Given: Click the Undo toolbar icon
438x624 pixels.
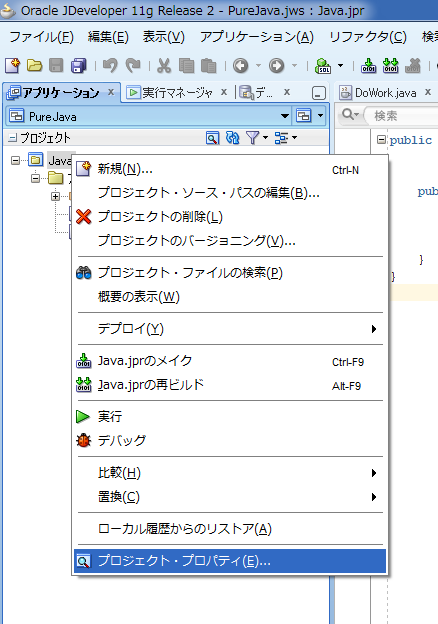Looking at the screenshot, I should (110, 65).
